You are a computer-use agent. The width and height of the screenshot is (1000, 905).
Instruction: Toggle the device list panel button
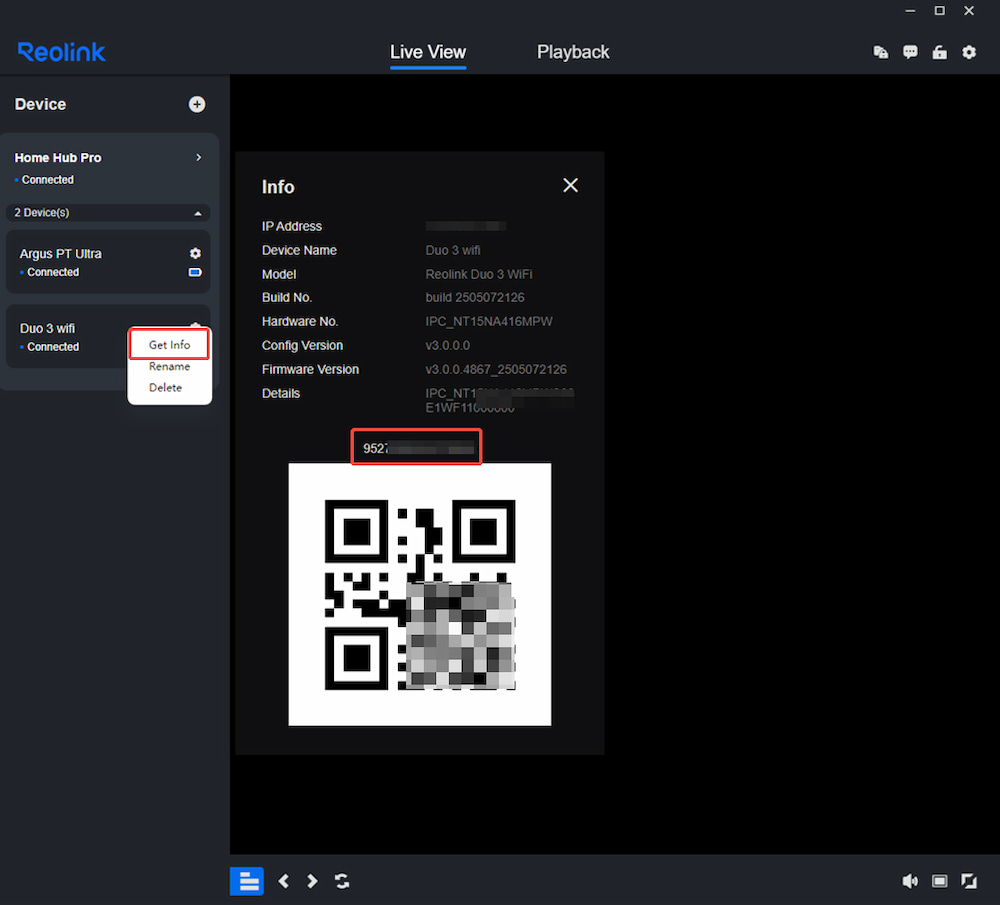[247, 881]
